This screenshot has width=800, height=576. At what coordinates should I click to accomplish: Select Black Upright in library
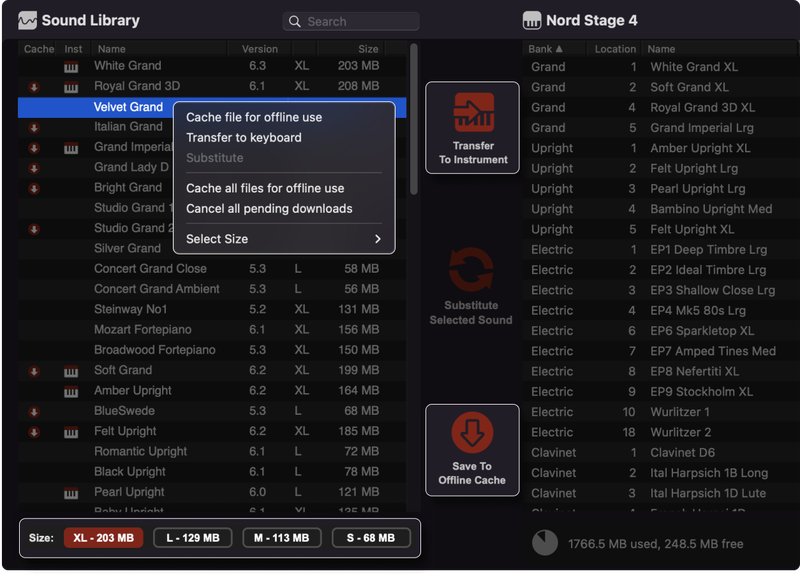(212, 472)
